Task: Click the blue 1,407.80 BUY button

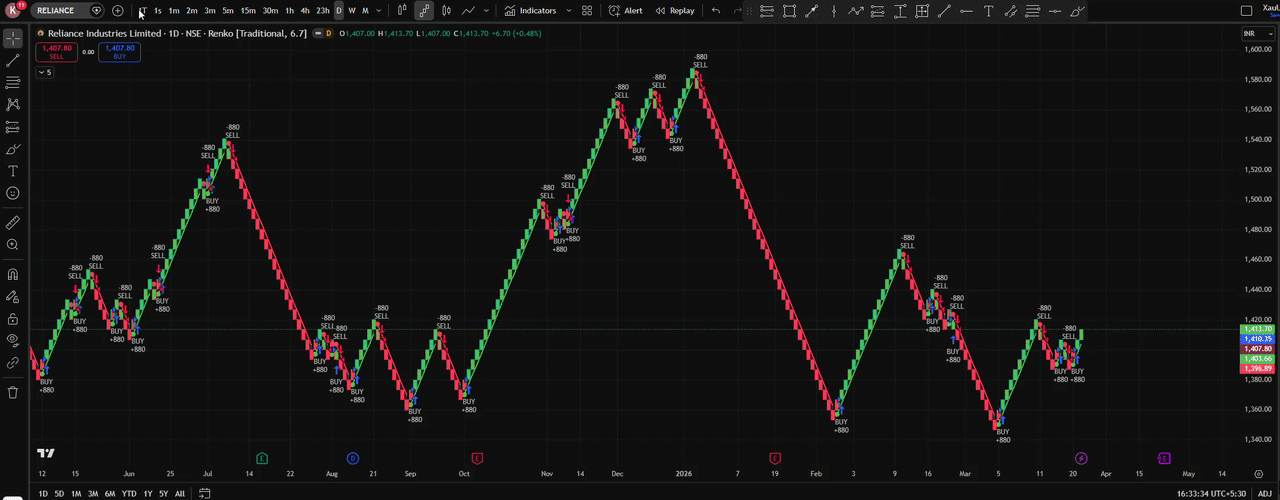Action: (x=119, y=51)
